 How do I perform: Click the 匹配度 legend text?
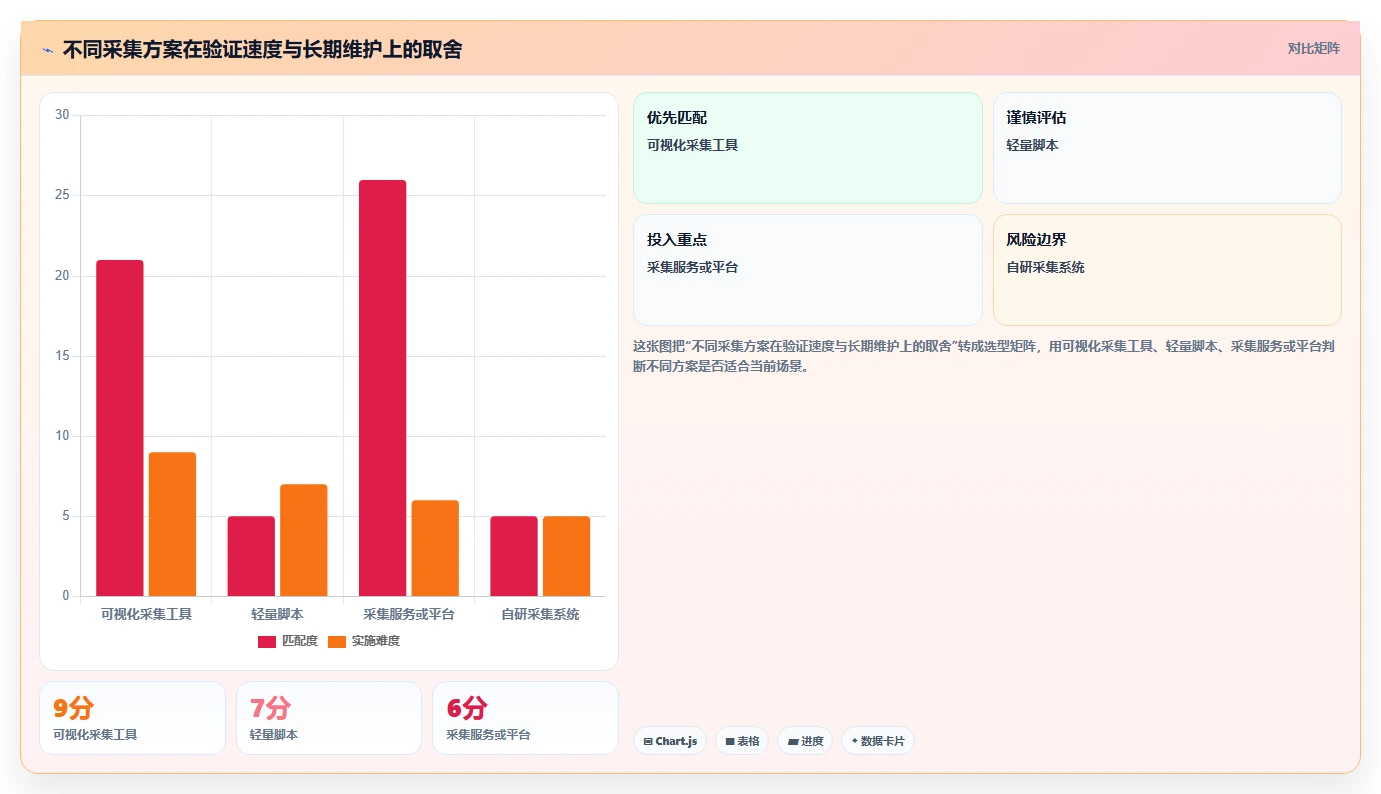pos(299,641)
